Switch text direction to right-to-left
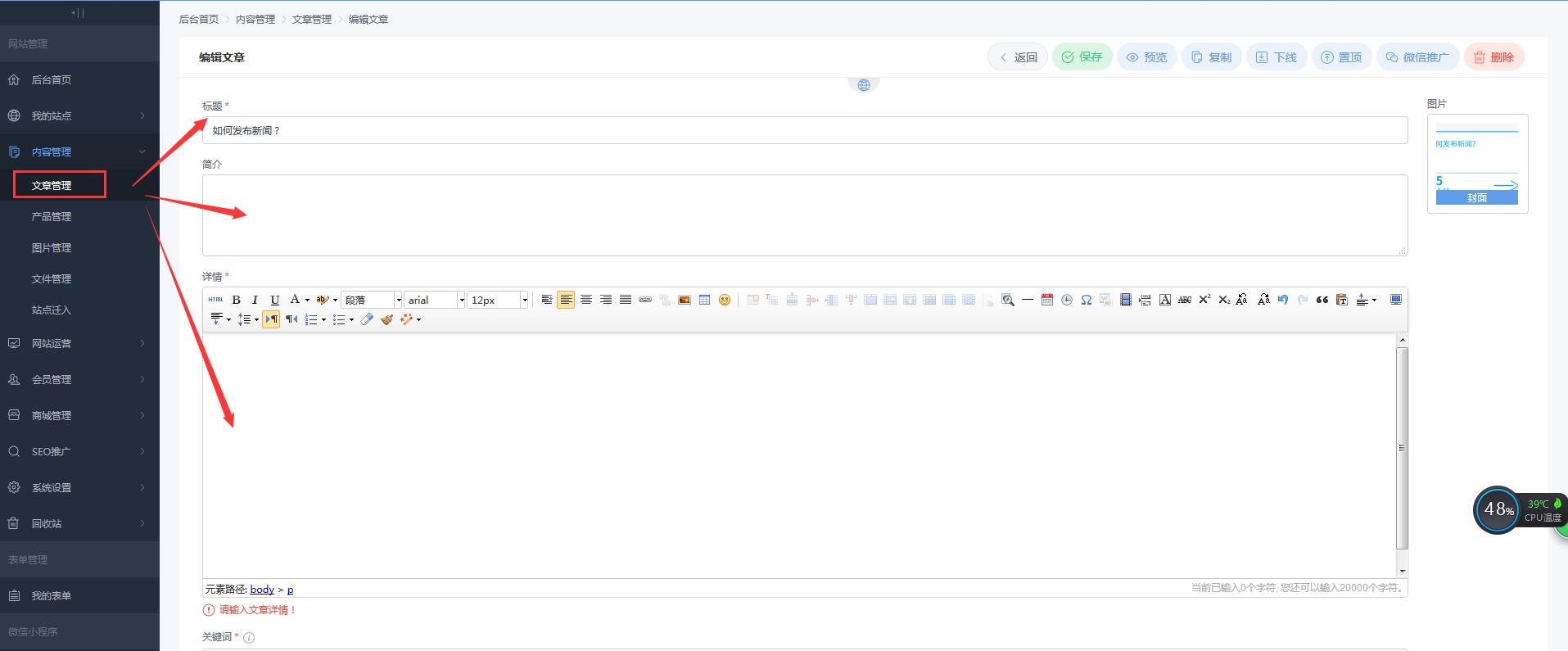Viewport: 1568px width, 651px height. tap(291, 319)
